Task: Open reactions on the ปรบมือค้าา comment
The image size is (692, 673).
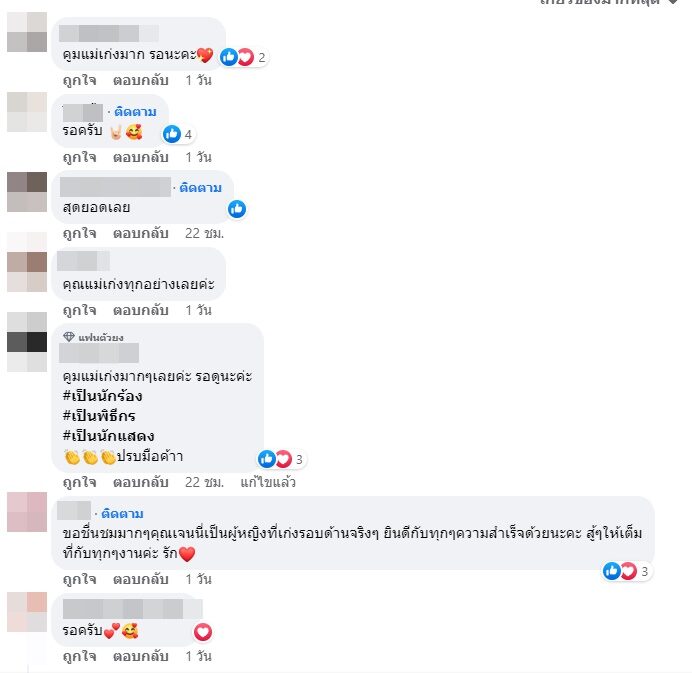Action: point(282,459)
